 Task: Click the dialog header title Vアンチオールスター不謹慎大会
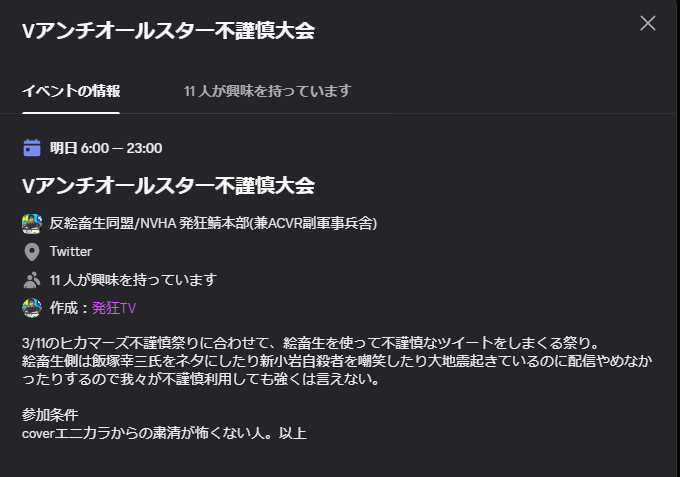[168, 31]
